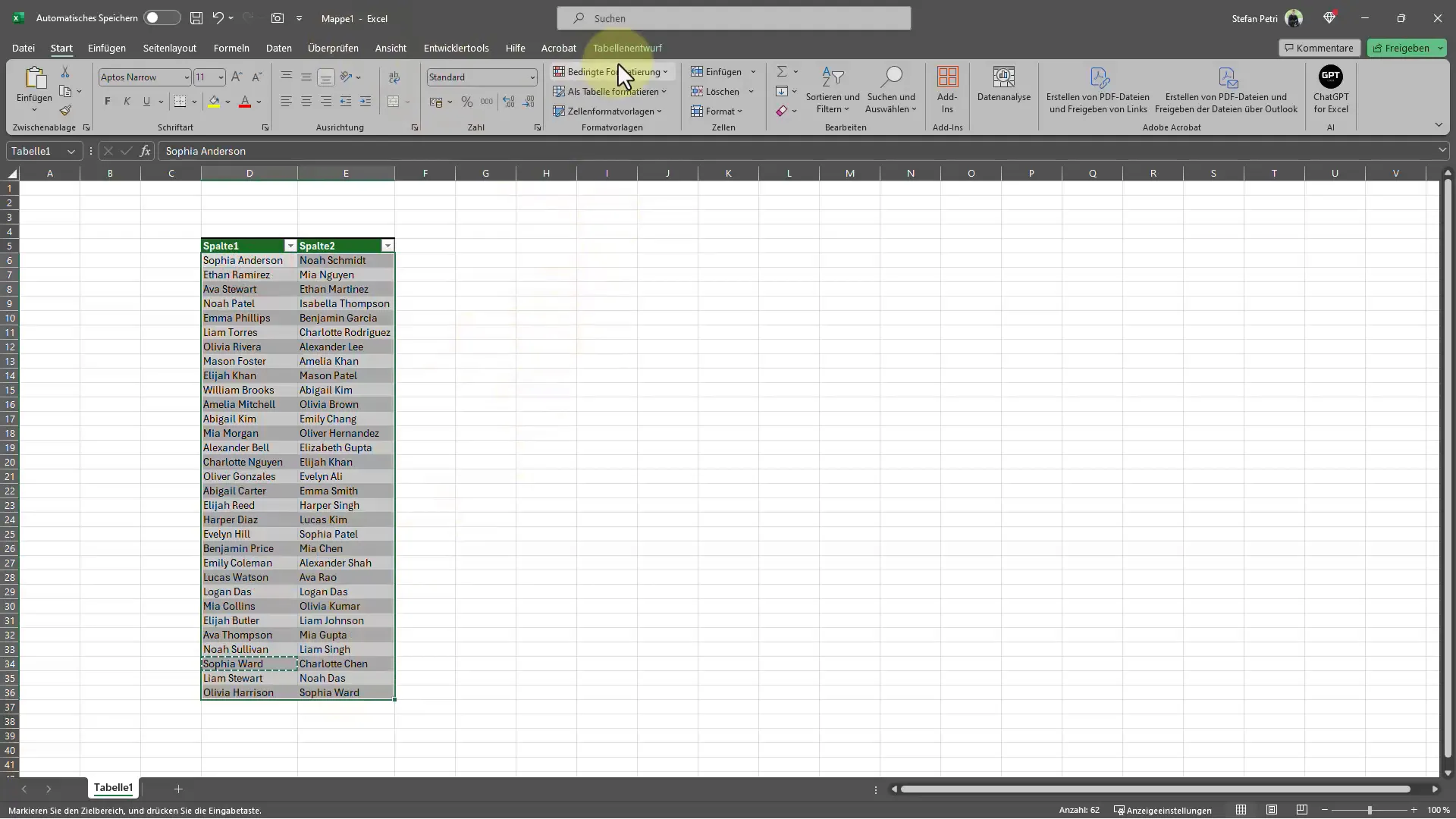The width and height of the screenshot is (1456, 819).
Task: Toggle italic K formatting
Action: pos(127,102)
